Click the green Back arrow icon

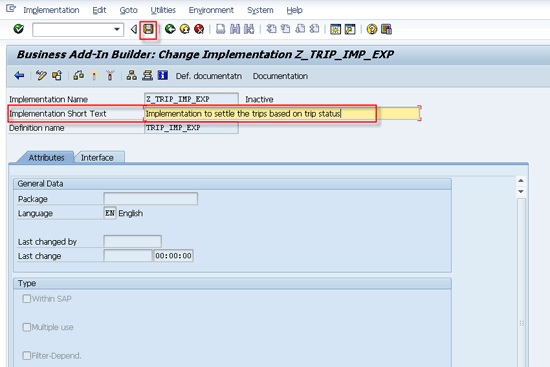pos(170,29)
